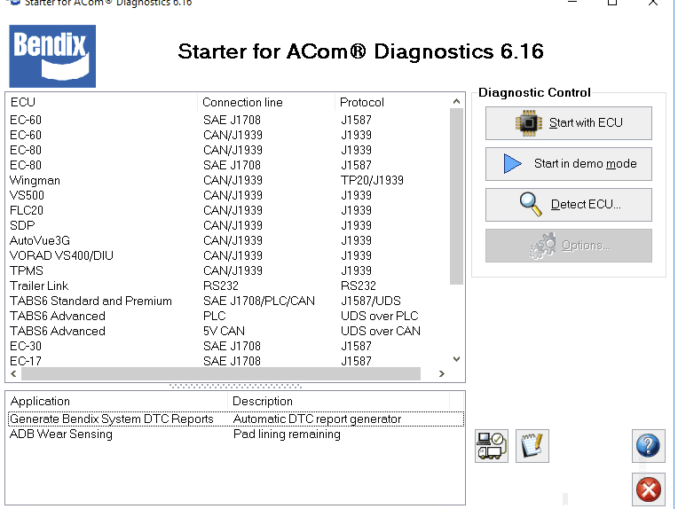678x509 pixels.
Task: Select EC-60 row with CAN/J1939 line
Action: 228,135
